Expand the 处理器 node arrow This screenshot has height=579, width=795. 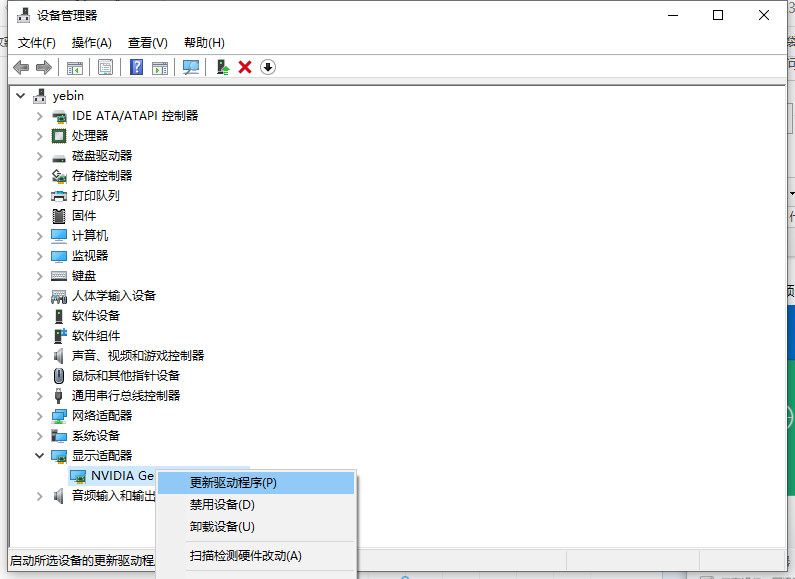[x=40, y=136]
